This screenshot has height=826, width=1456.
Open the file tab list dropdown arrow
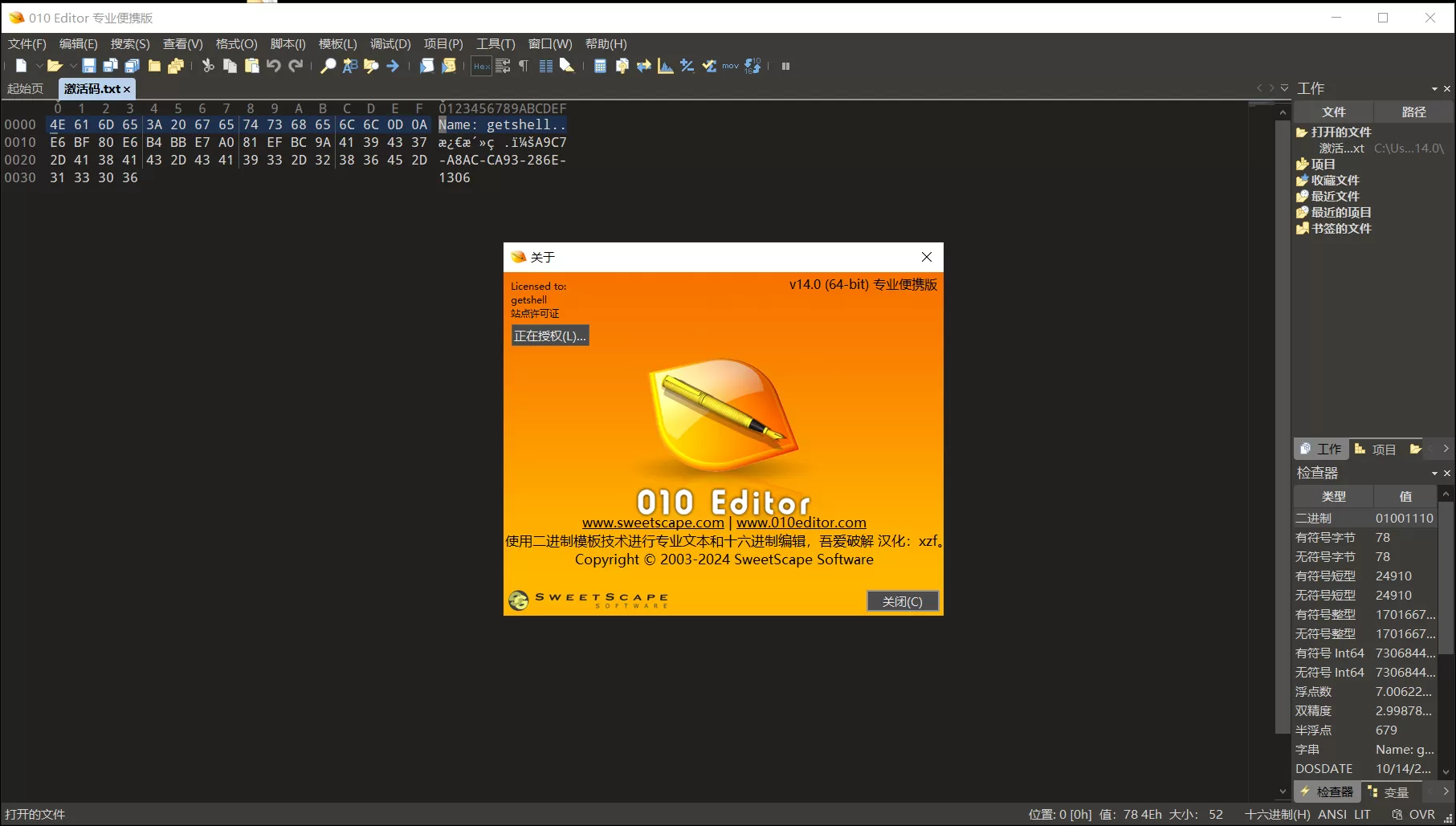coord(1284,88)
